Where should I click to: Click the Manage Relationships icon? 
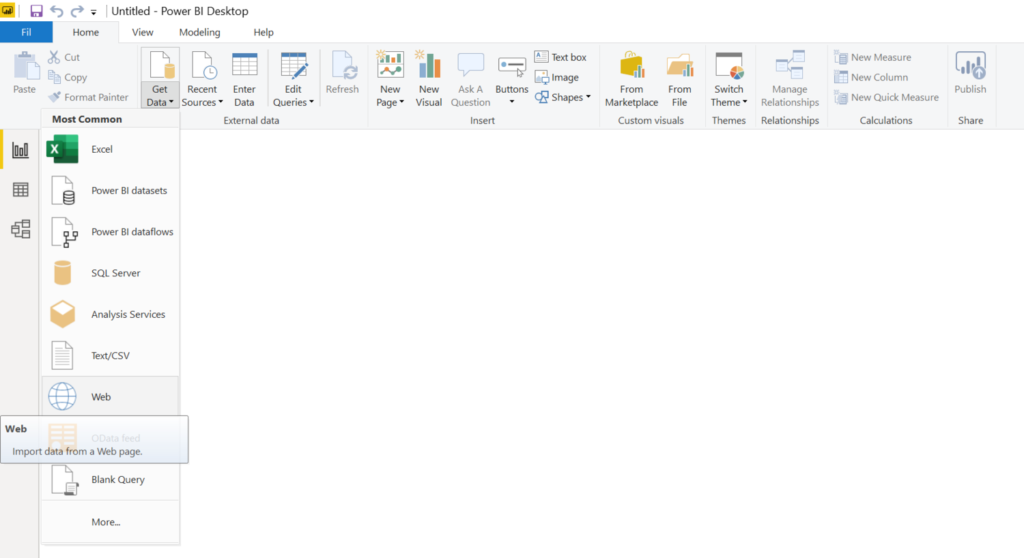click(x=789, y=67)
